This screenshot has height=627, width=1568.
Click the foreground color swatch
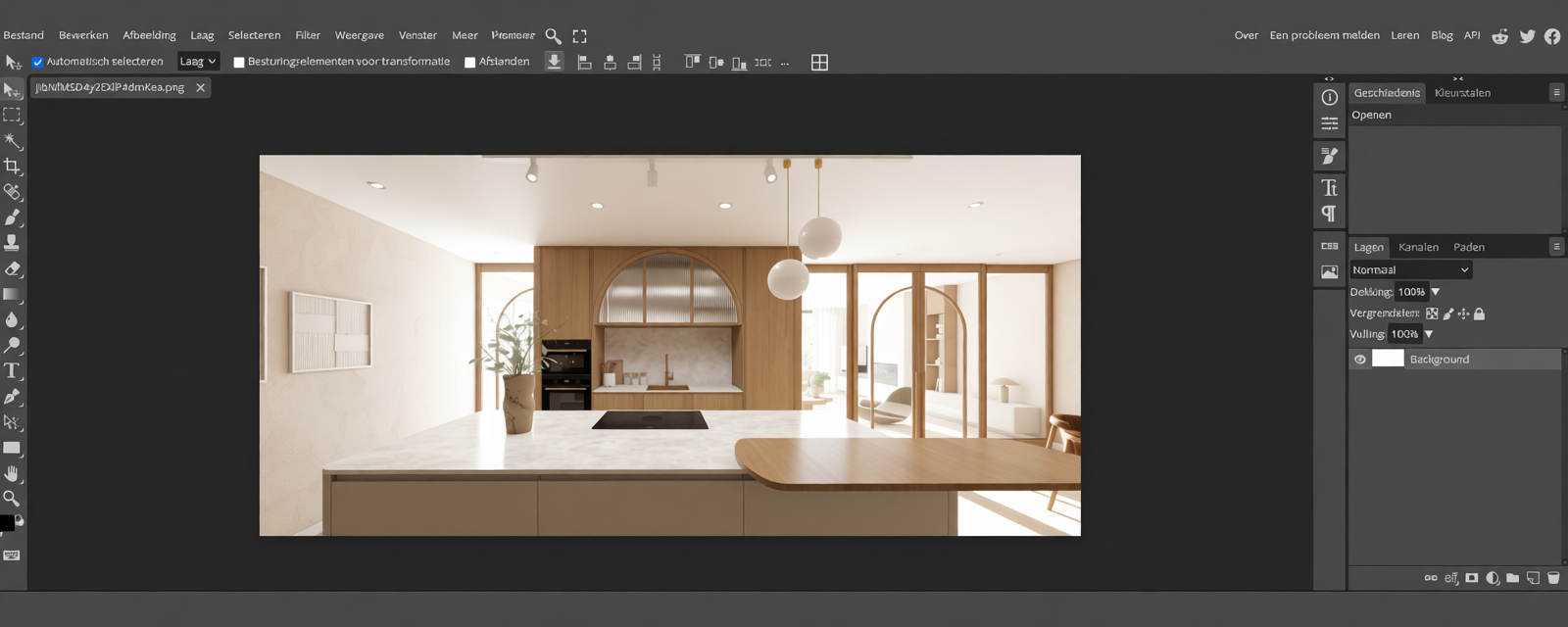point(6,524)
